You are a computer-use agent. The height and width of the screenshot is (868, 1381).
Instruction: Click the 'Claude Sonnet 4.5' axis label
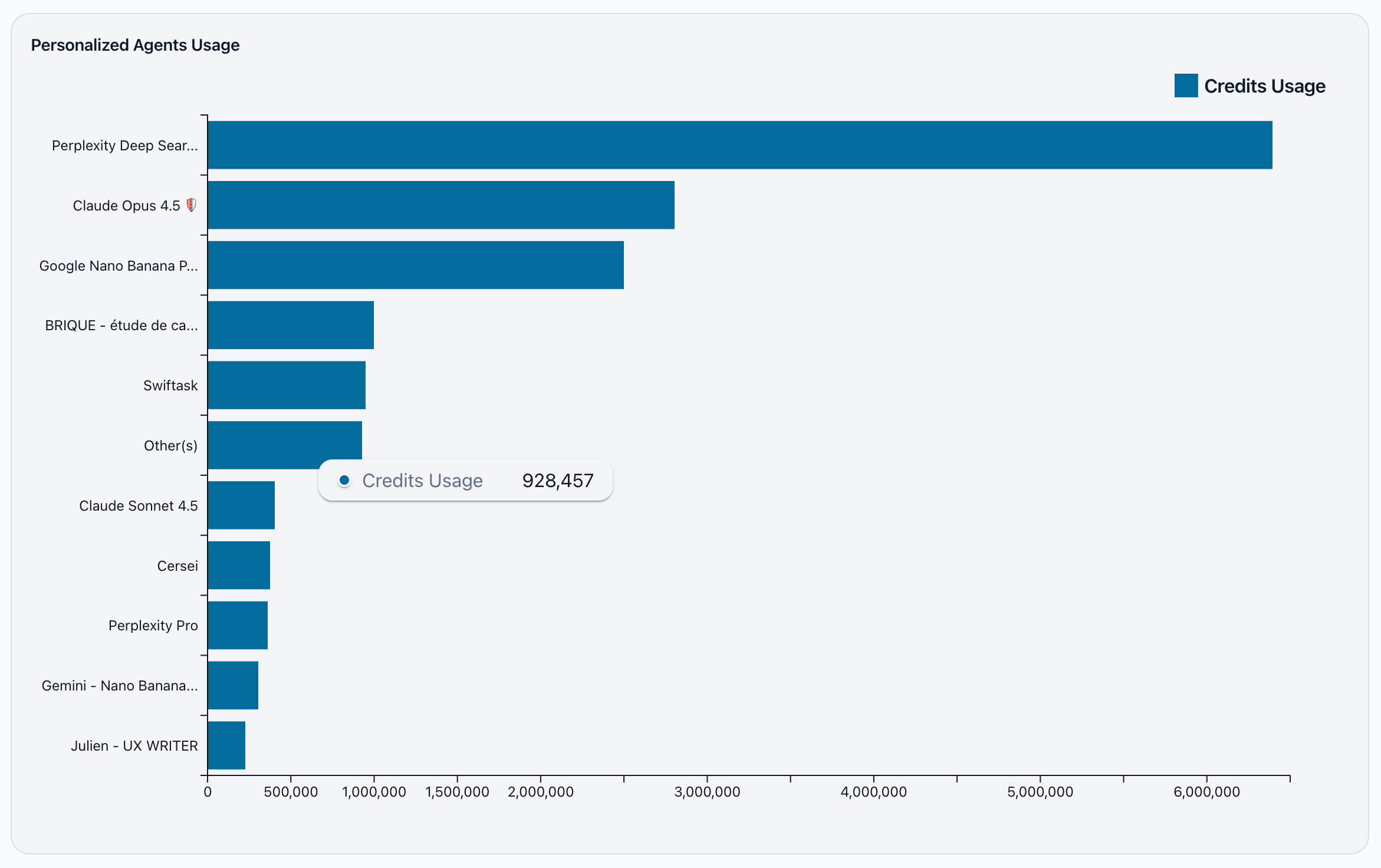[x=139, y=506]
